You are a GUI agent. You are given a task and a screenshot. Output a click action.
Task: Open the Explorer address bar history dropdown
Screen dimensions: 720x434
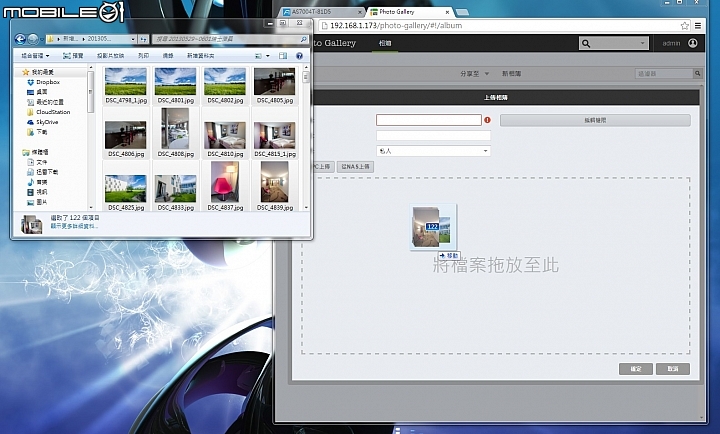click(133, 39)
